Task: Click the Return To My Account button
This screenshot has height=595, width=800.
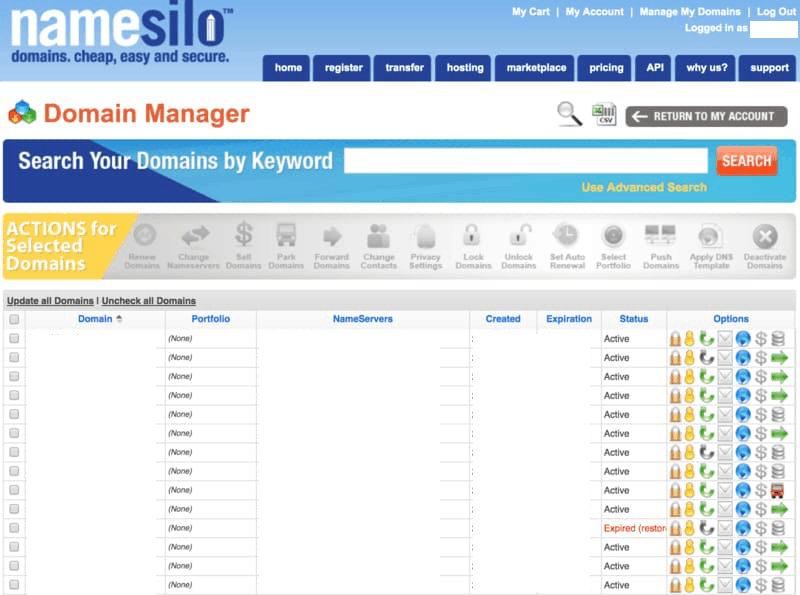Action: tap(706, 116)
